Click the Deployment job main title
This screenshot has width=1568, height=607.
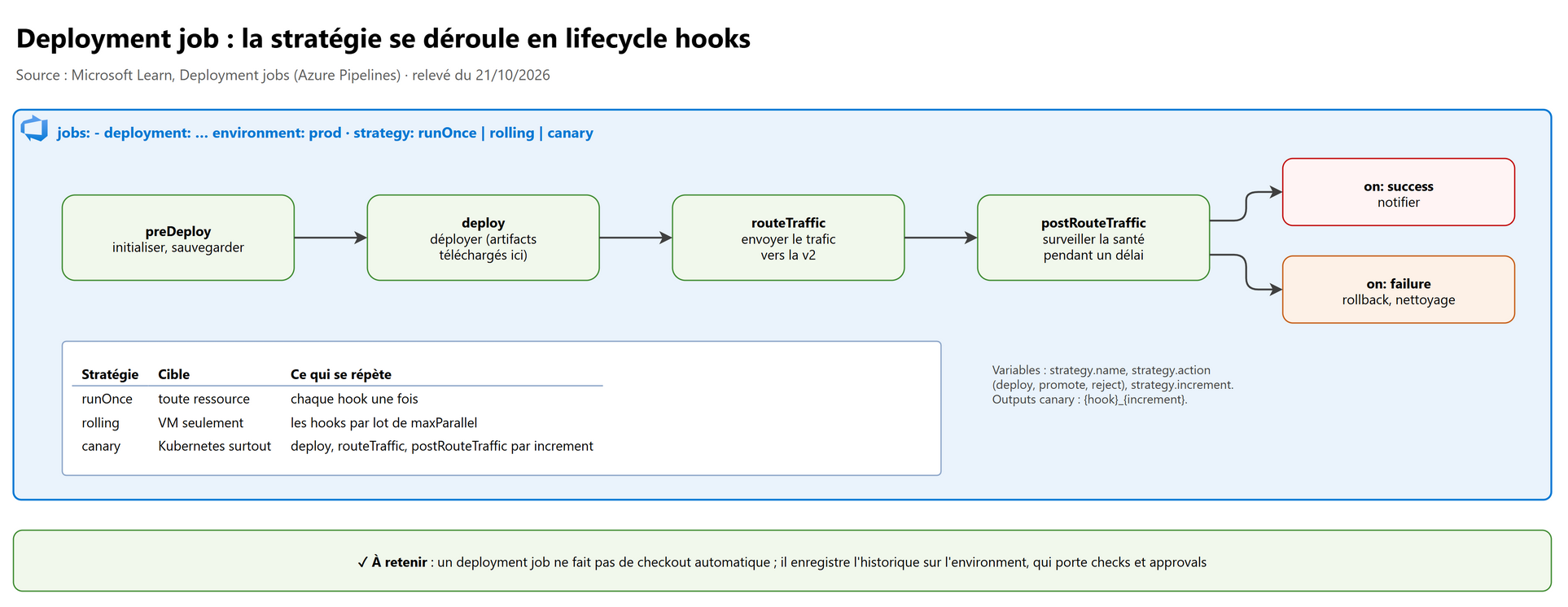pos(383,38)
